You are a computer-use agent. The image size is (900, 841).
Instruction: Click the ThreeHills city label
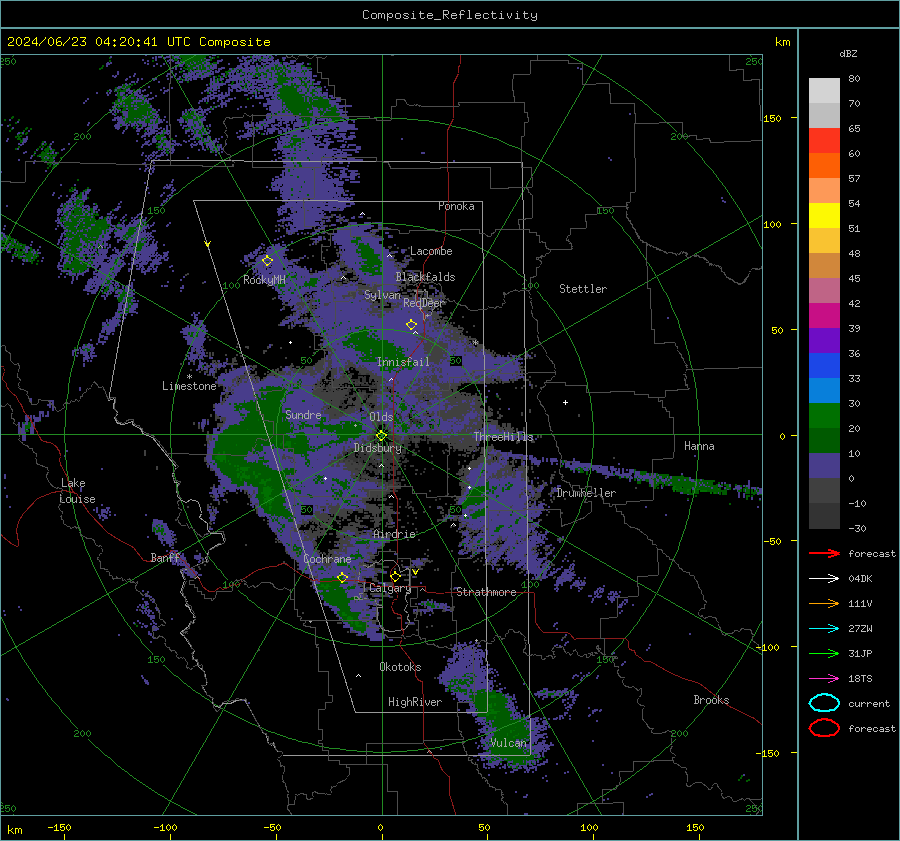503,437
